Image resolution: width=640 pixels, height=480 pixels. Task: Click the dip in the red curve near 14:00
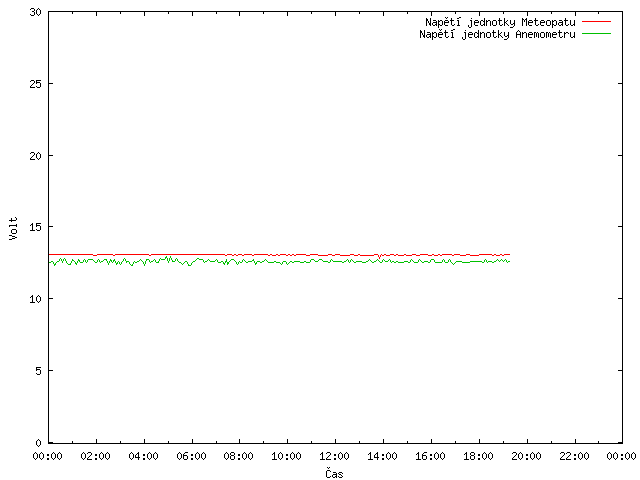click(x=380, y=257)
